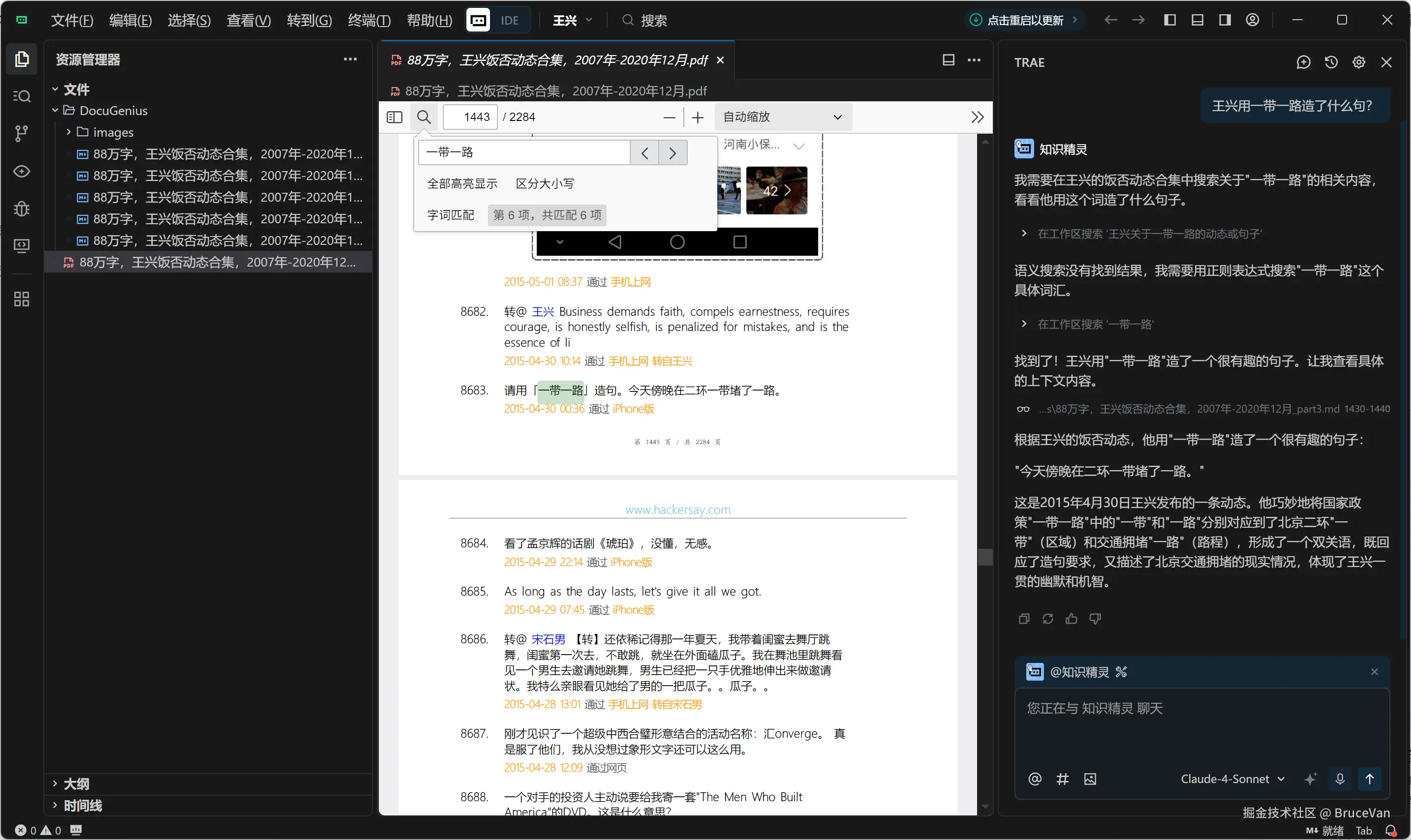Image resolution: width=1411 pixels, height=840 pixels.
Task: Regenerate the assistant response
Action: point(1047,619)
